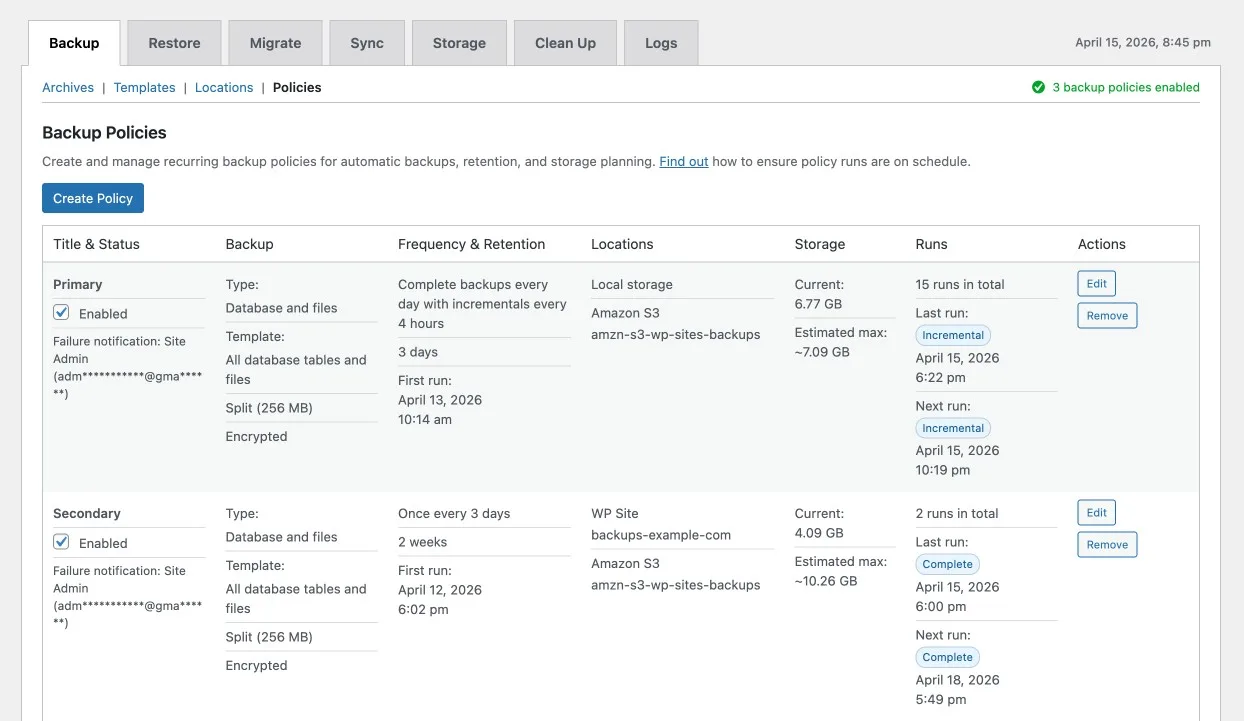Open the Storage tab
The image size is (1244, 721).
pos(459,43)
